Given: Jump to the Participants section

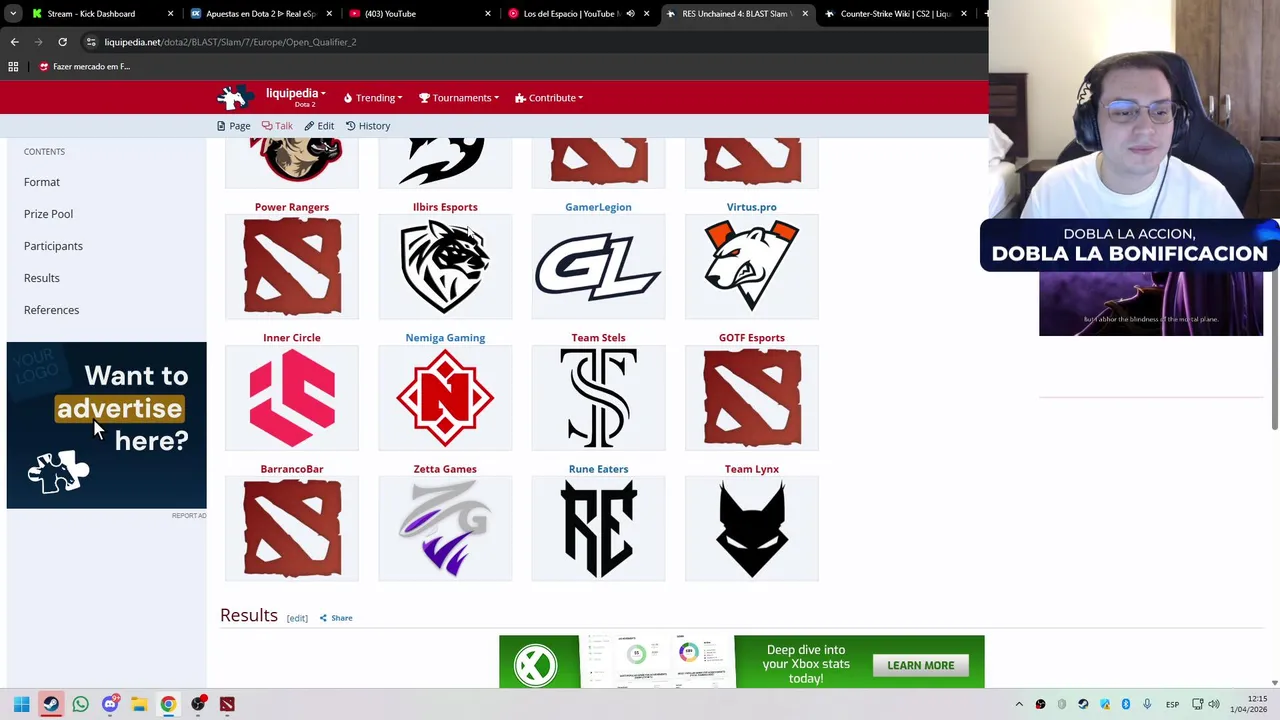Looking at the screenshot, I should pyautogui.click(x=53, y=246).
